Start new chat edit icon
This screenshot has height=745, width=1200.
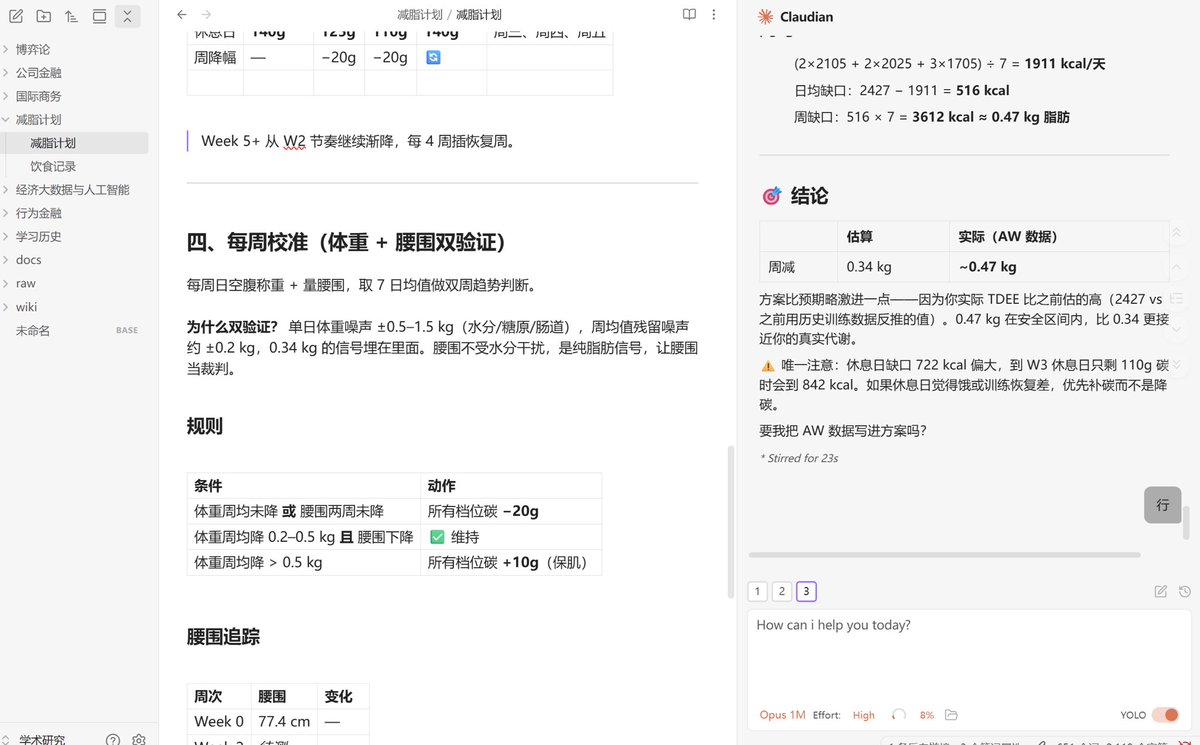click(x=1160, y=591)
